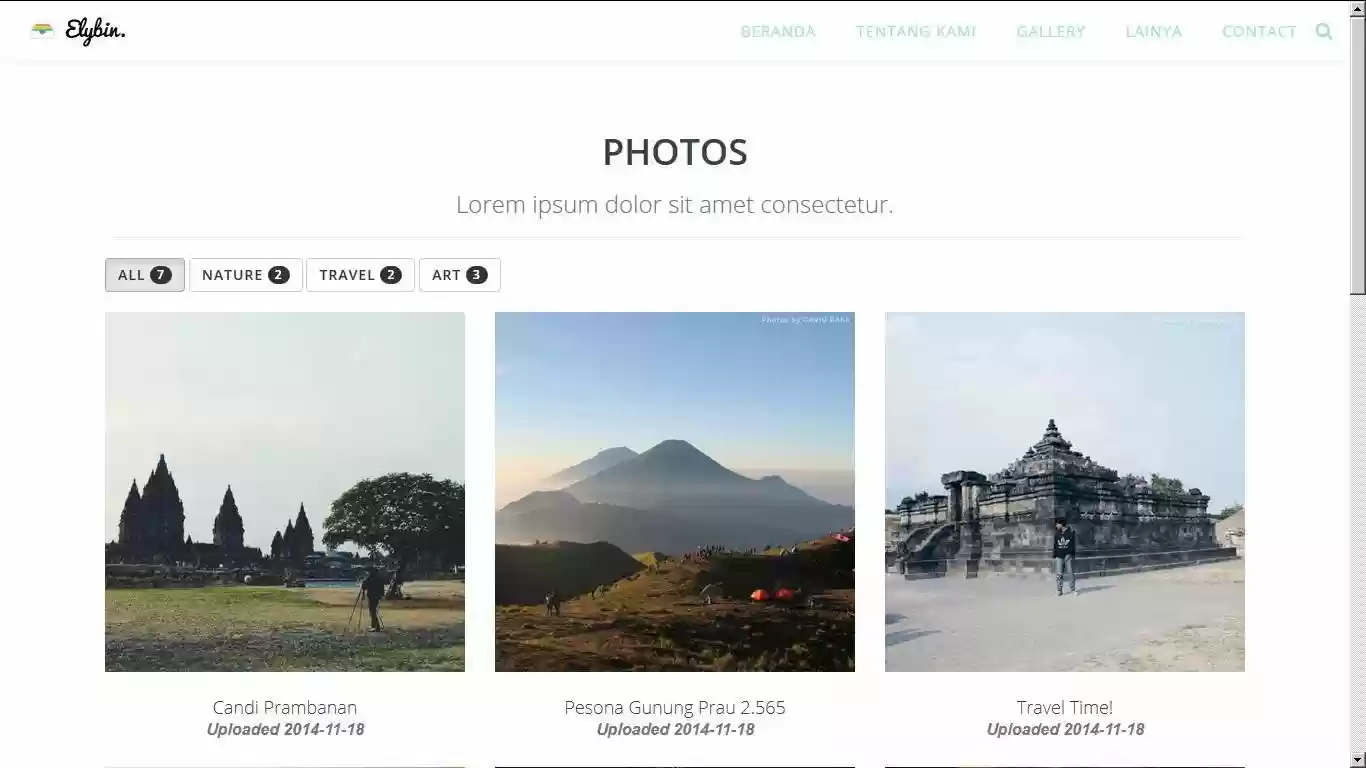Click the Pesona Gunung Prau 2.565 caption

click(675, 707)
